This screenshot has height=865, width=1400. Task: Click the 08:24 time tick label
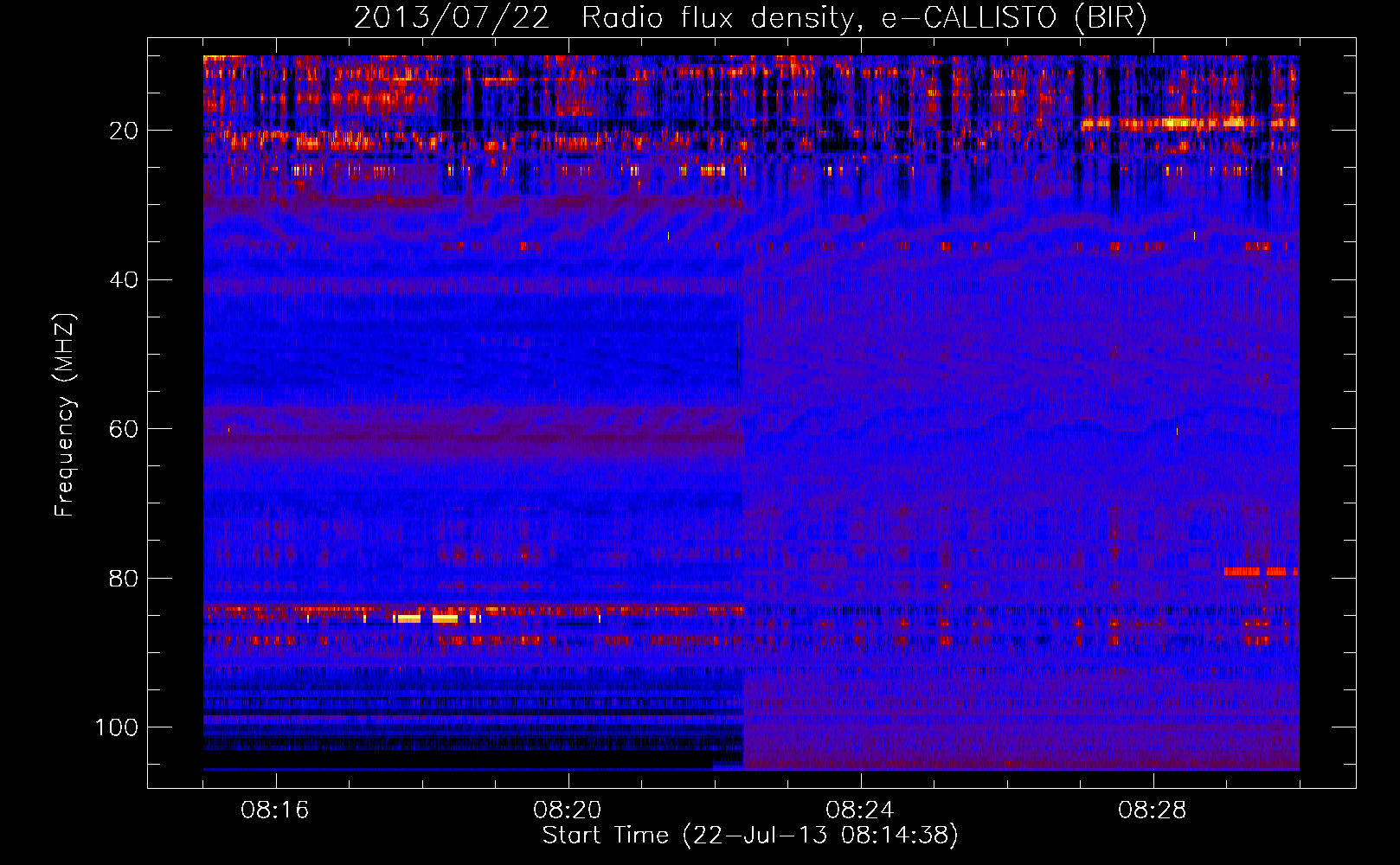[860, 811]
